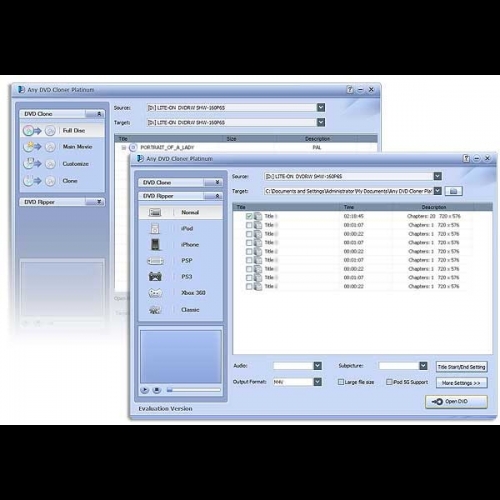Click the Target path field in front window
Viewport: 500px width, 500px height.
coord(348,191)
